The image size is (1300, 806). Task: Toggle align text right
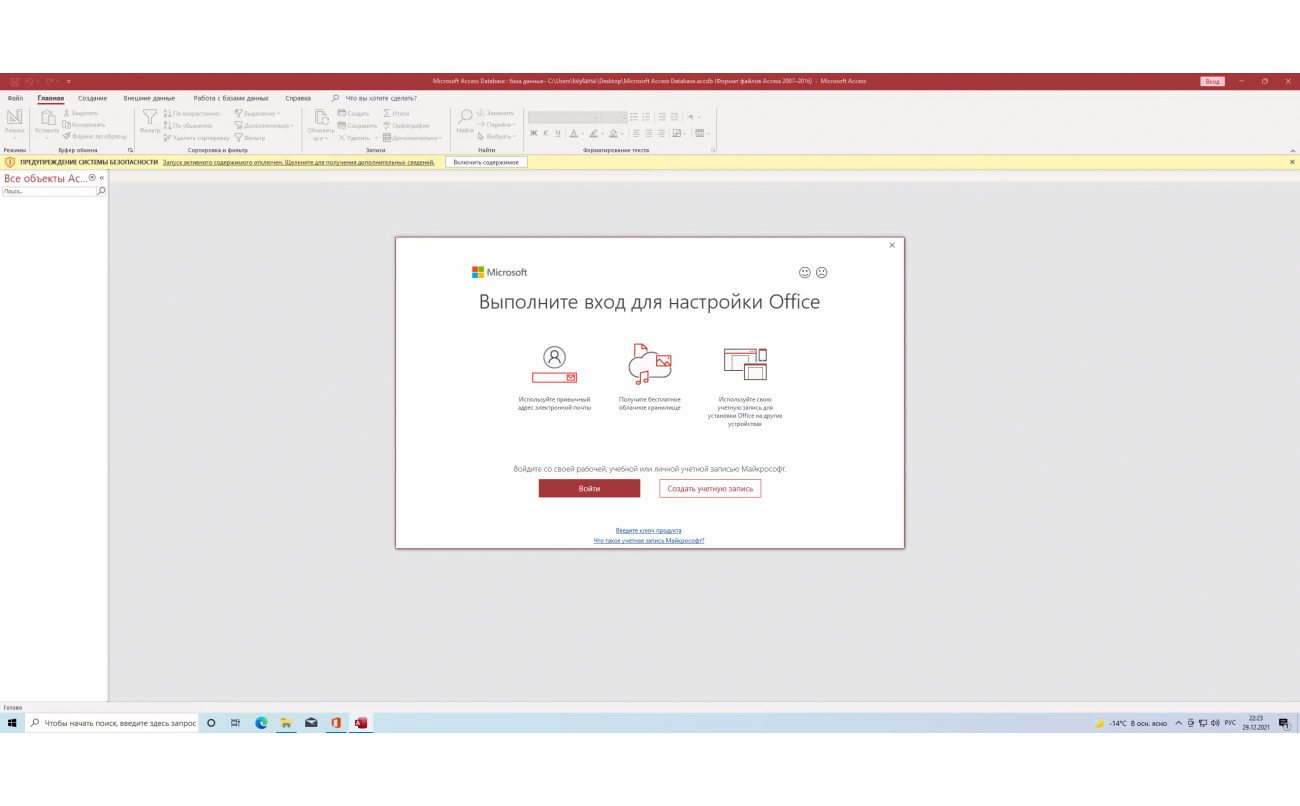[662, 133]
